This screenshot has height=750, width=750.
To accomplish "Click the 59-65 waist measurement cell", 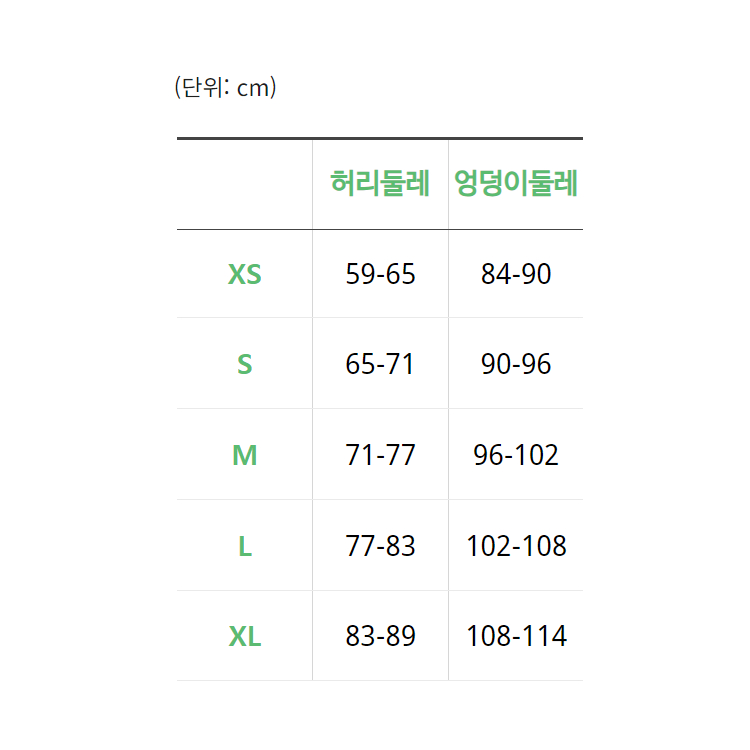I will [380, 274].
